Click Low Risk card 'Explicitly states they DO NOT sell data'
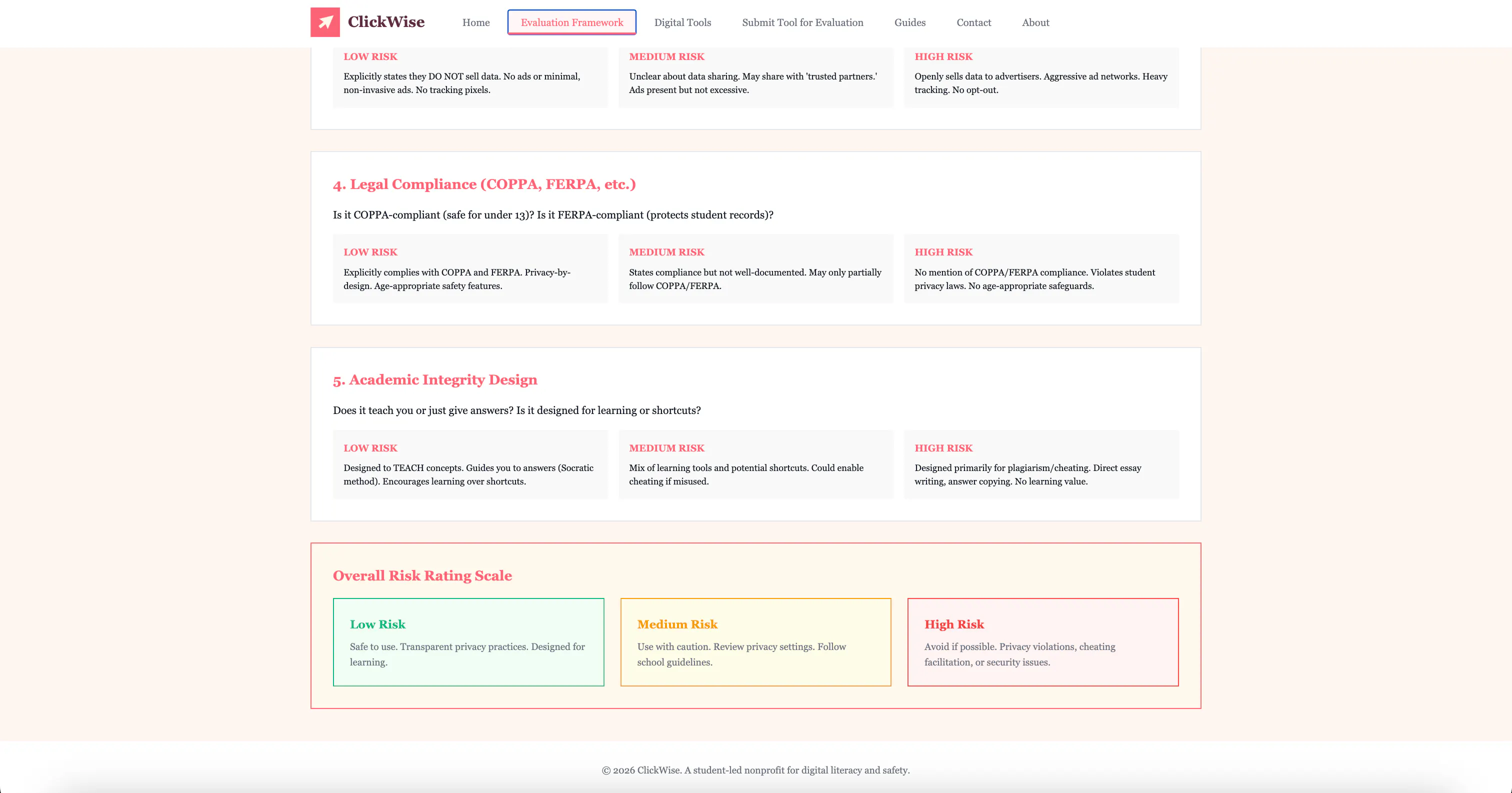This screenshot has width=1512, height=793. click(470, 77)
